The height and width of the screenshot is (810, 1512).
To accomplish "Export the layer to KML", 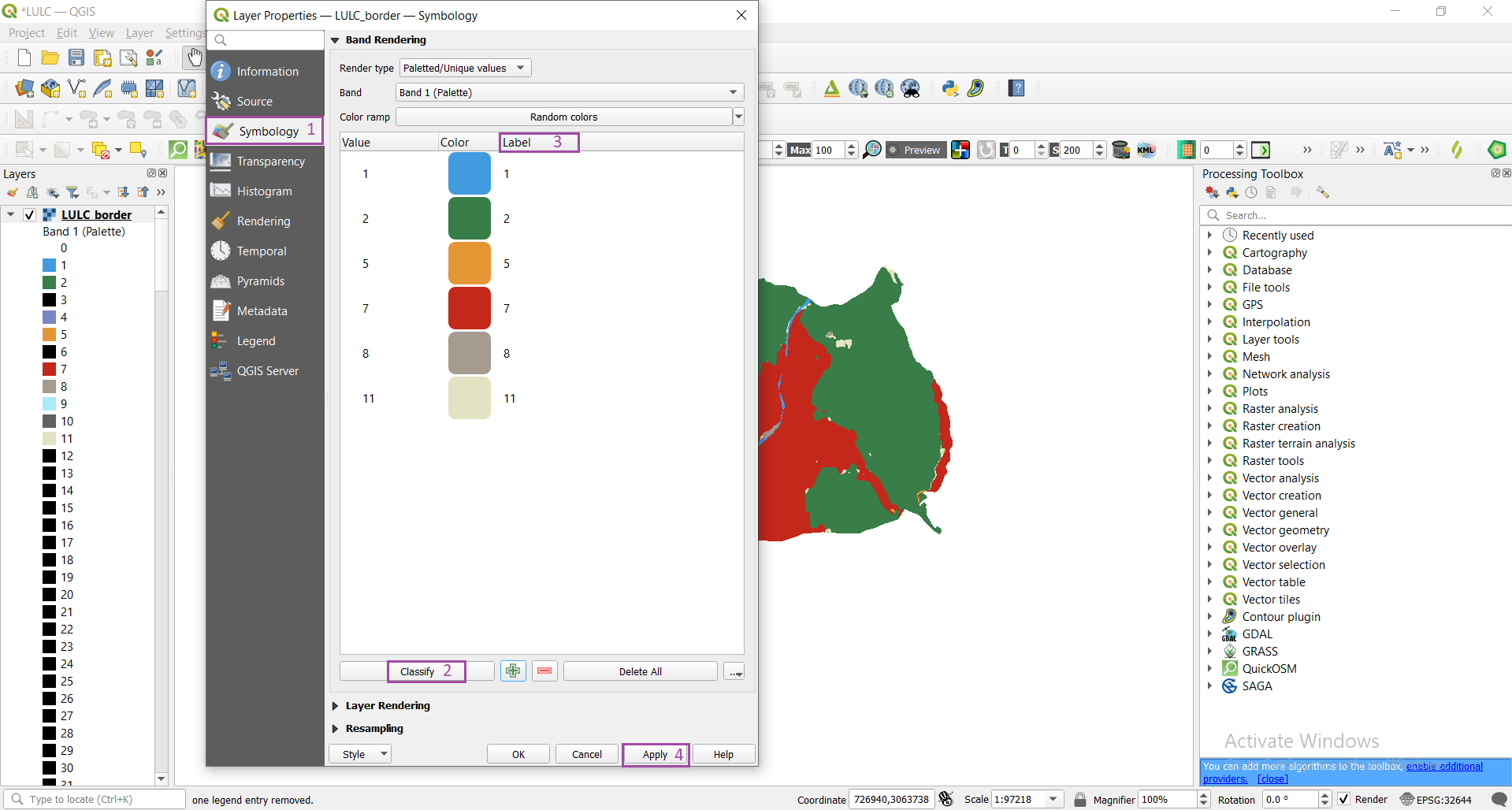I will pos(1146,150).
